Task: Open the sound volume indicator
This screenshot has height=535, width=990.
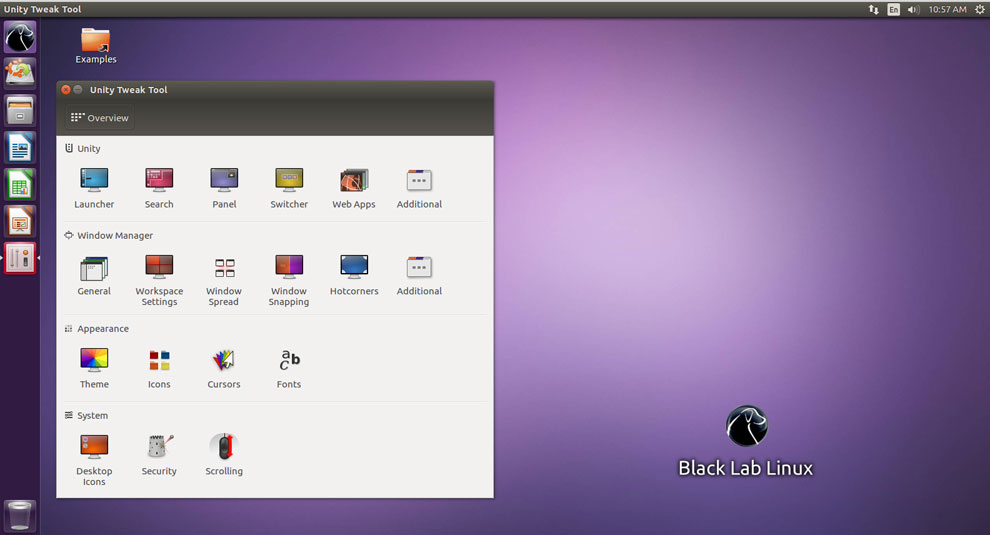Action: [x=913, y=9]
